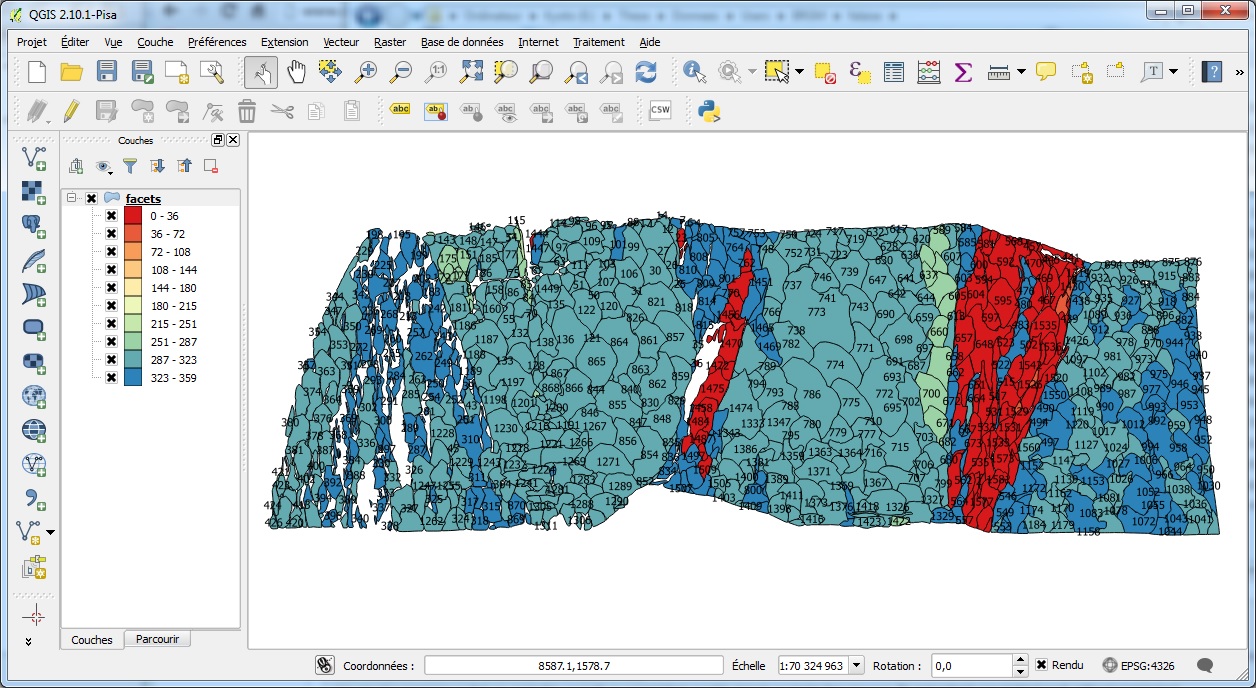1256x688 pixels.
Task: Choose the Zoom Out magnifier tool
Action: tap(401, 71)
